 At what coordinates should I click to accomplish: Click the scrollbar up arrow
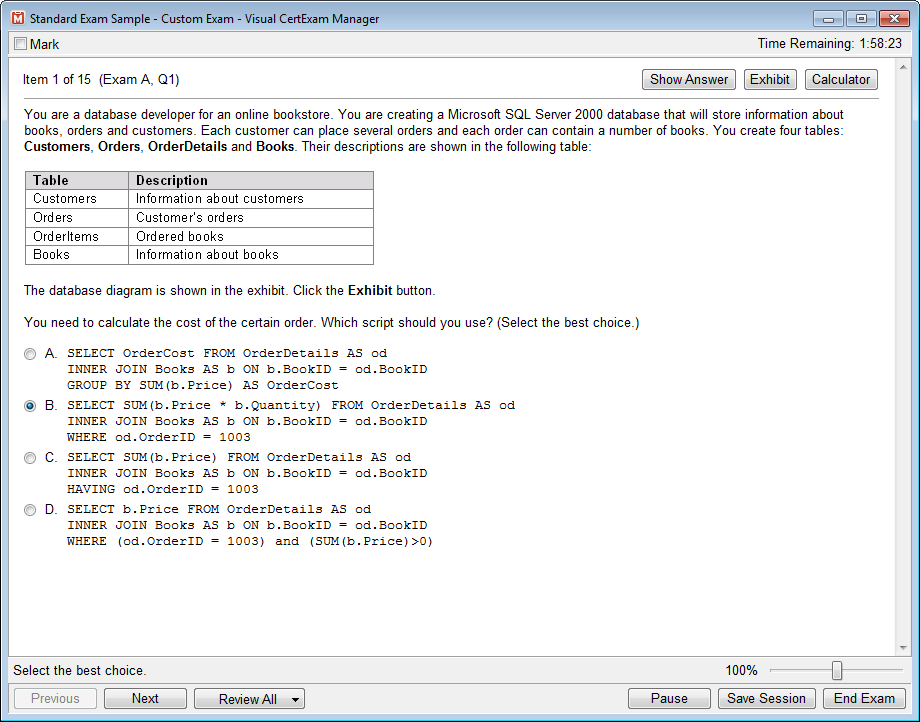[903, 67]
